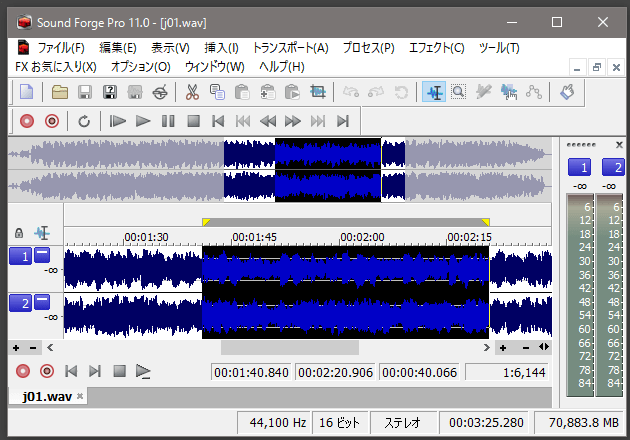
Task: Toggle channel 1 button in waveform window
Action: (x=20, y=256)
